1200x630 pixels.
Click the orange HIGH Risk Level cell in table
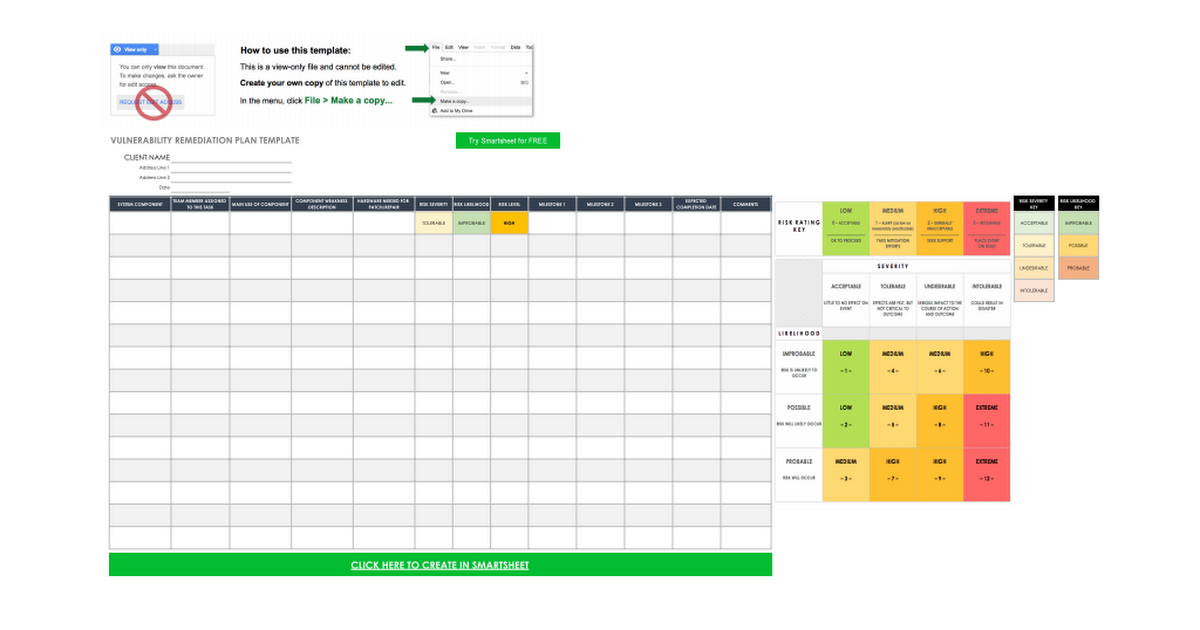click(509, 223)
